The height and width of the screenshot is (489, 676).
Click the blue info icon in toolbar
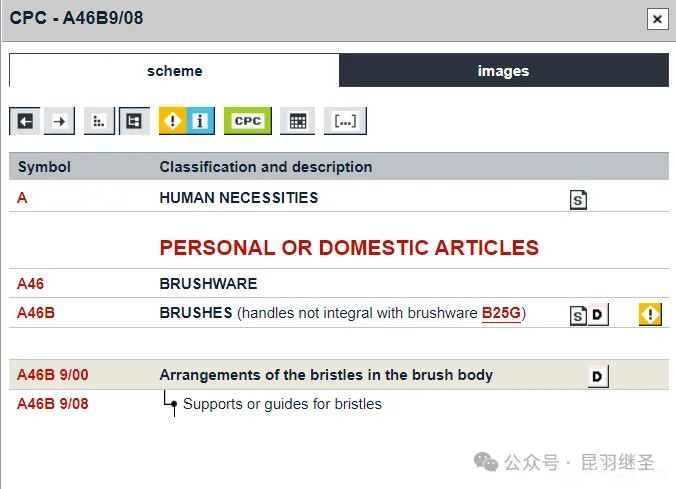pyautogui.click(x=200, y=121)
